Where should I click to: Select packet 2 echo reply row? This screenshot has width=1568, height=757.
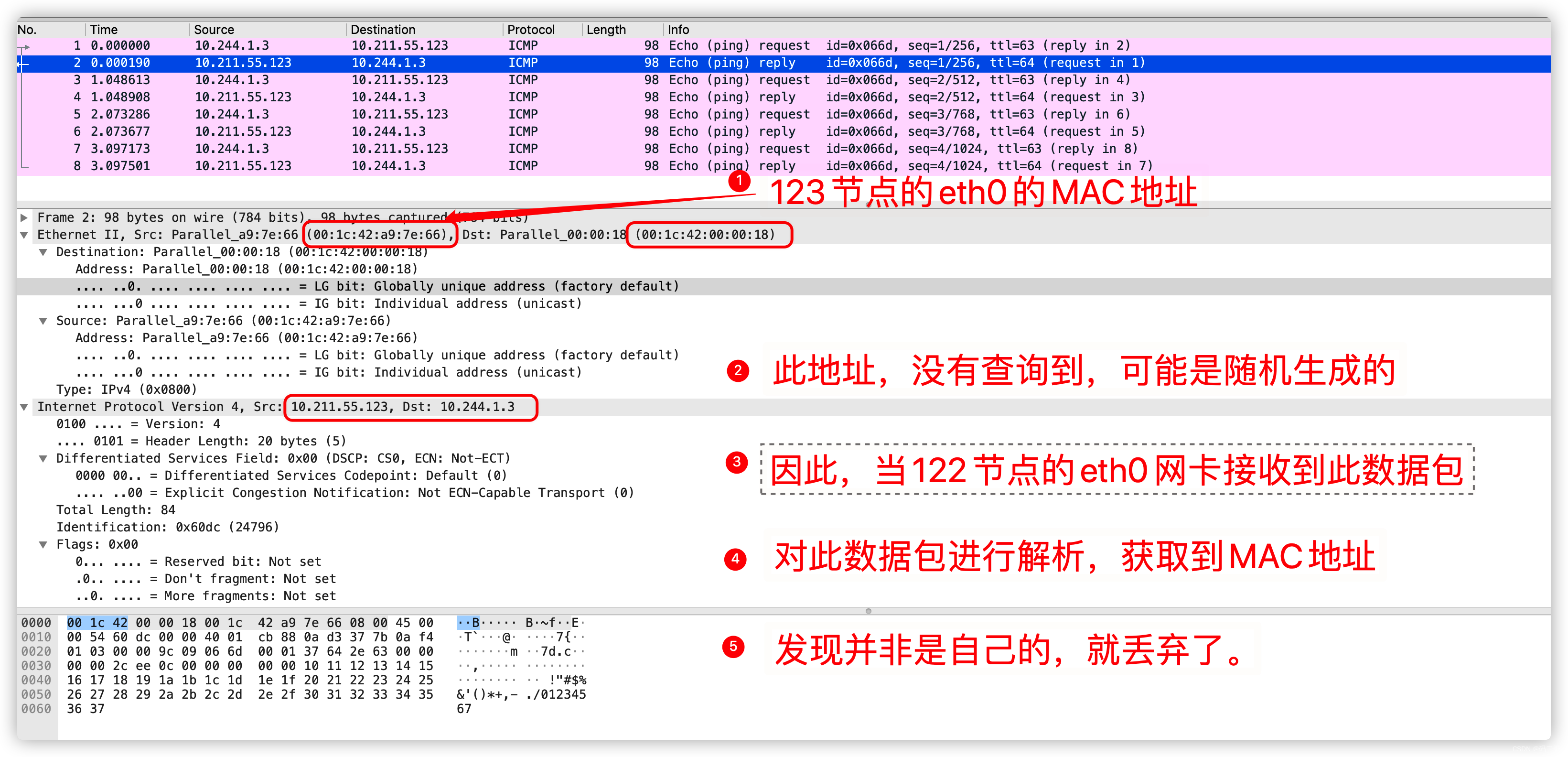tap(784, 63)
